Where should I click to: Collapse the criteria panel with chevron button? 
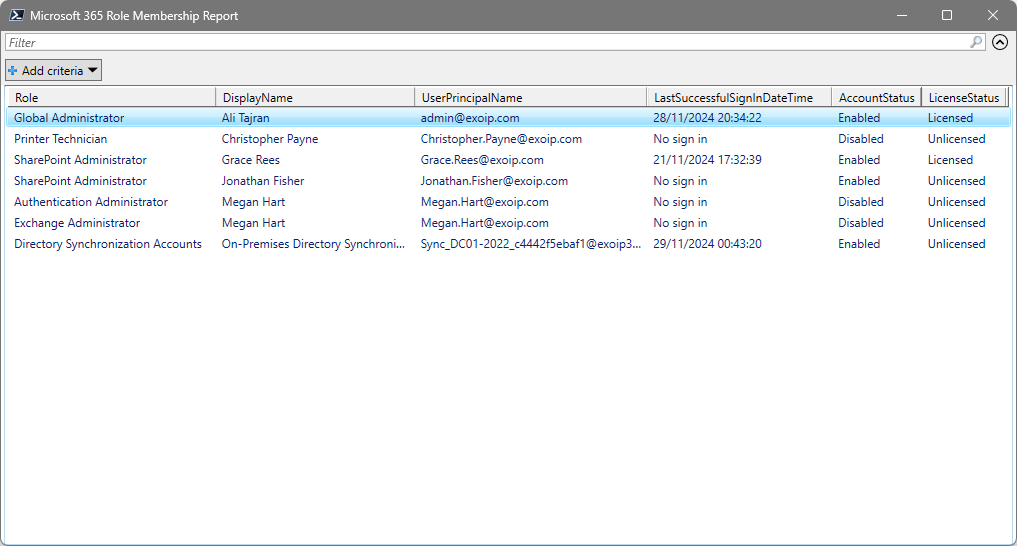coord(999,42)
